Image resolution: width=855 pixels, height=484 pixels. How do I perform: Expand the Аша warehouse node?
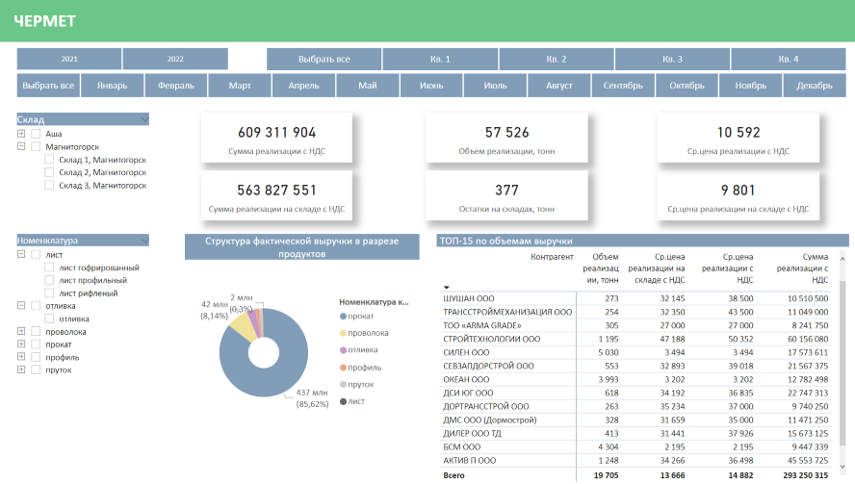click(21, 134)
